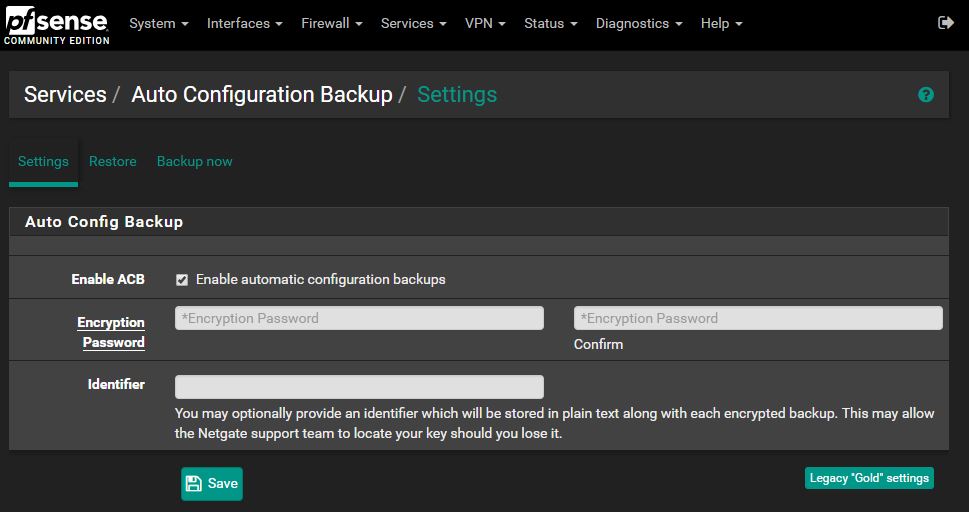Expand the Diagnostics menu
The height and width of the screenshot is (512, 969).
(x=638, y=23)
